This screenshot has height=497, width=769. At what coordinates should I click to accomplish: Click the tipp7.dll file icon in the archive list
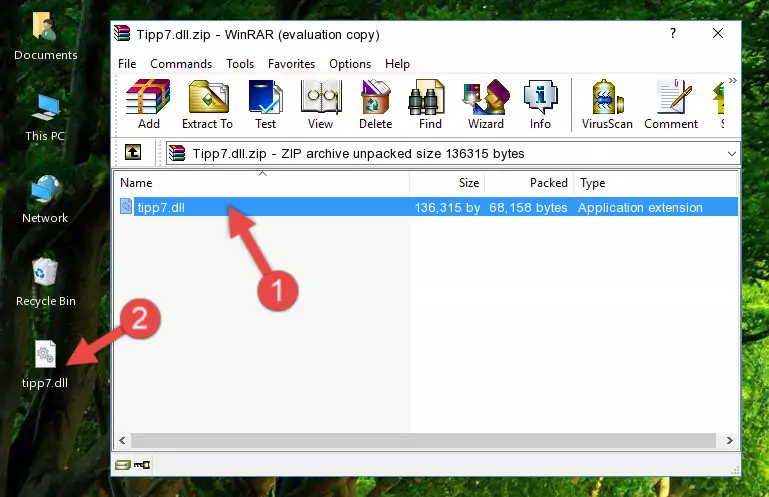click(126, 207)
